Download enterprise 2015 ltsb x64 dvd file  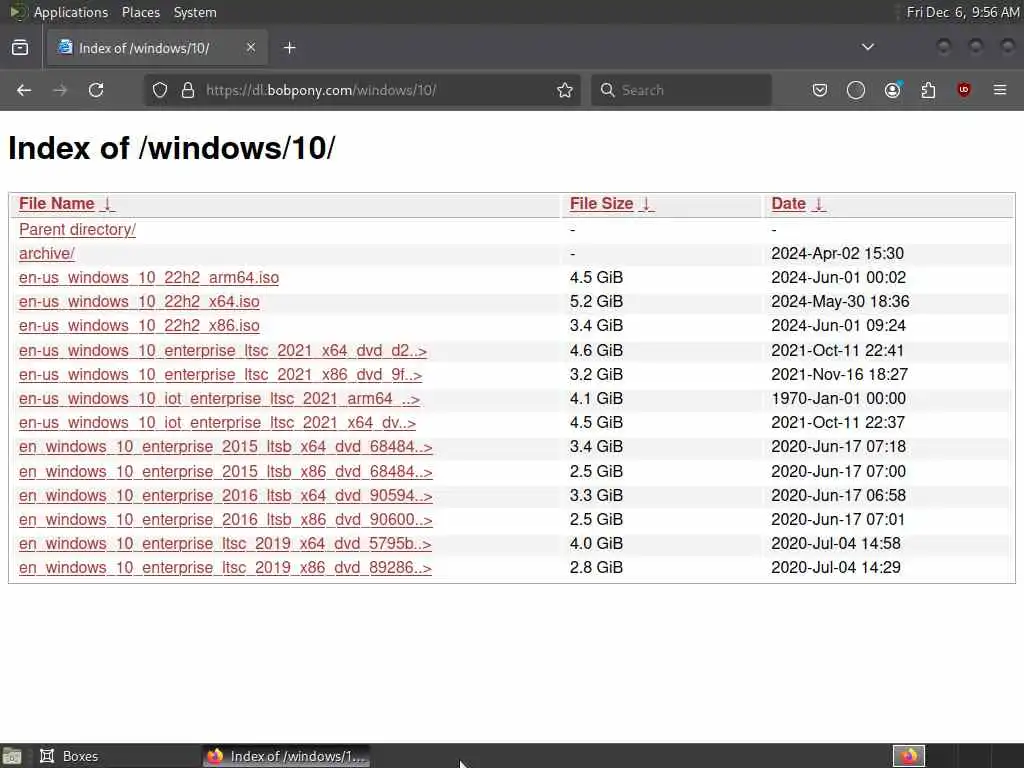[226, 447]
